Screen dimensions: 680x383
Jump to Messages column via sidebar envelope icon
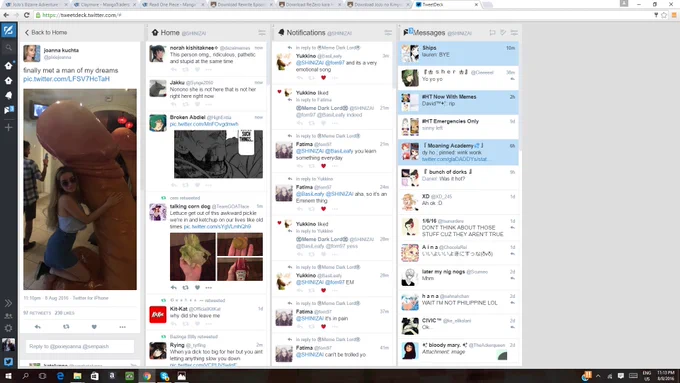pyautogui.click(x=8, y=110)
